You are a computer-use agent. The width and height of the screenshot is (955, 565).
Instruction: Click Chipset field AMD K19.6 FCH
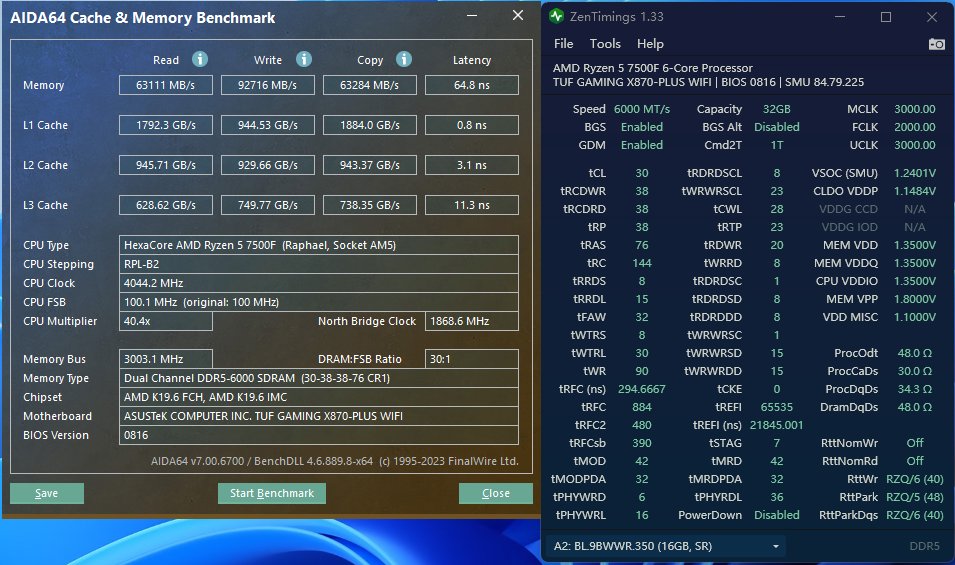click(319, 397)
